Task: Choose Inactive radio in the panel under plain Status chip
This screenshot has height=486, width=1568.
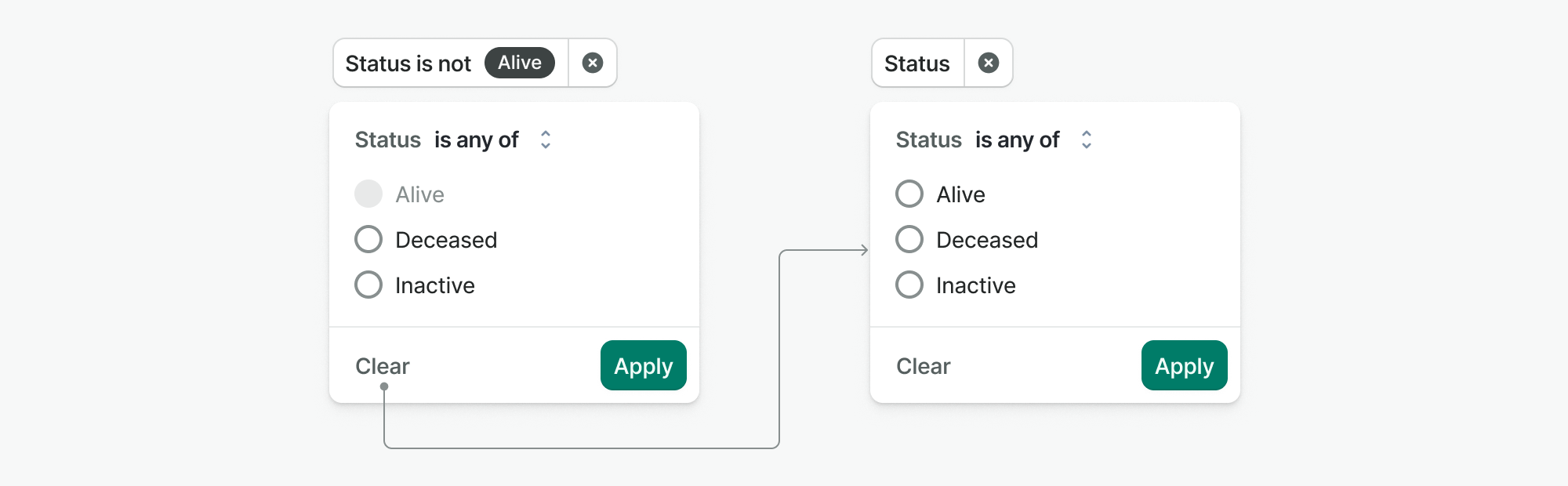Action: pyautogui.click(x=909, y=285)
